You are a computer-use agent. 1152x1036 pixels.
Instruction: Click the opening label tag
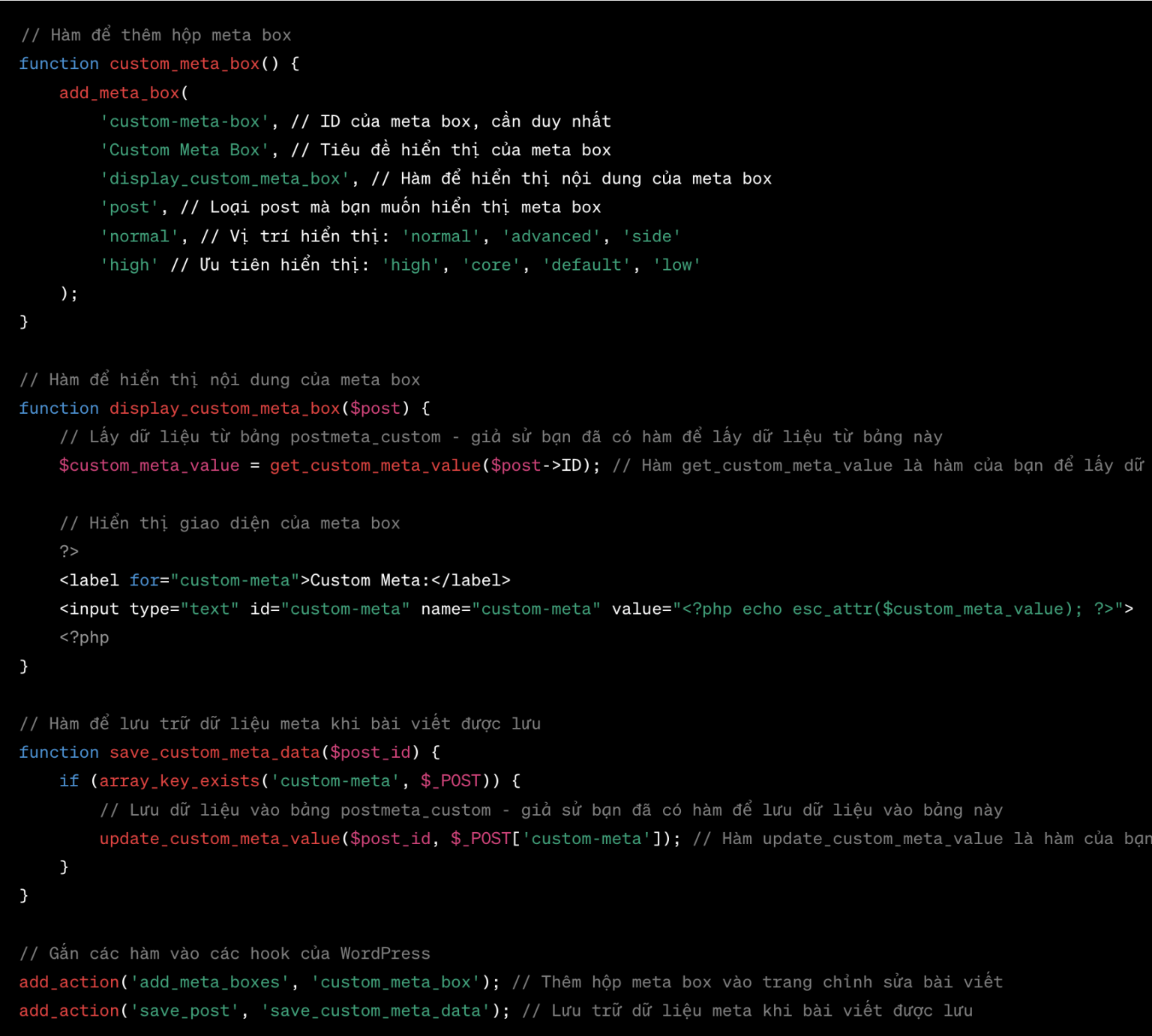[x=89, y=580]
